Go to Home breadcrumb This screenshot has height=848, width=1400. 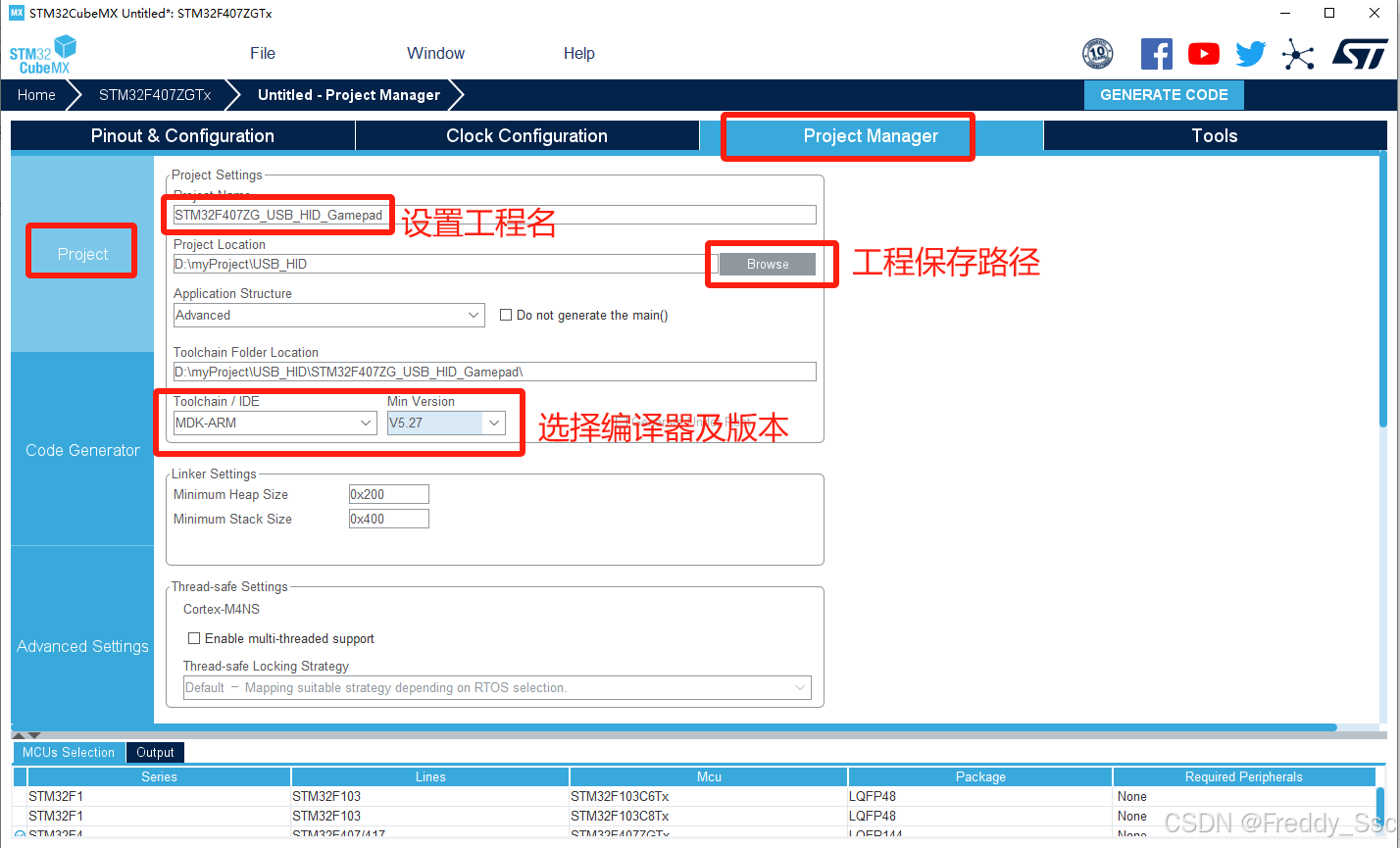pyautogui.click(x=36, y=95)
